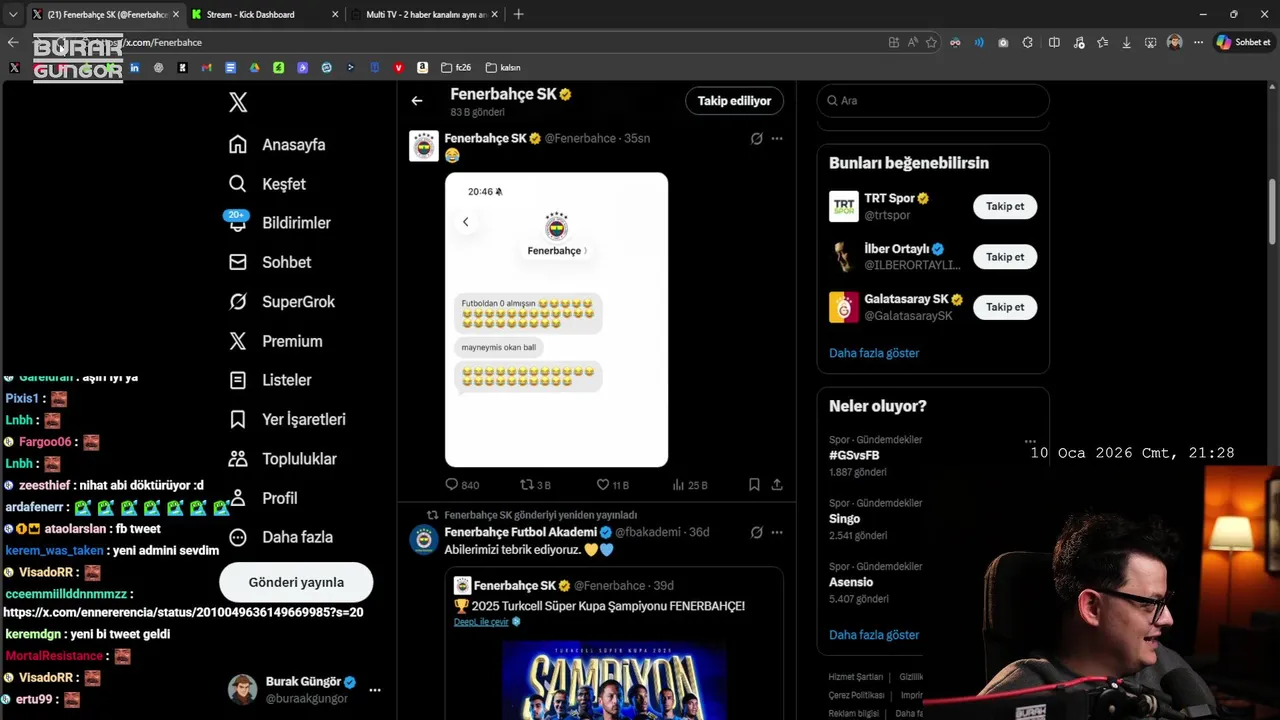Like the post showing 11 B likes
This screenshot has width=1280, height=720.
(x=612, y=485)
